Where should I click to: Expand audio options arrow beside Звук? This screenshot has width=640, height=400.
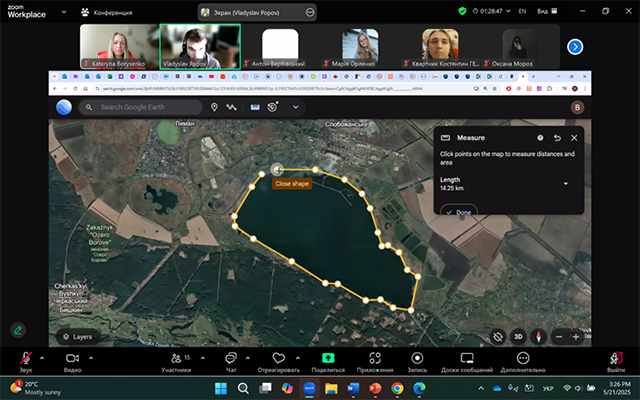click(x=43, y=355)
